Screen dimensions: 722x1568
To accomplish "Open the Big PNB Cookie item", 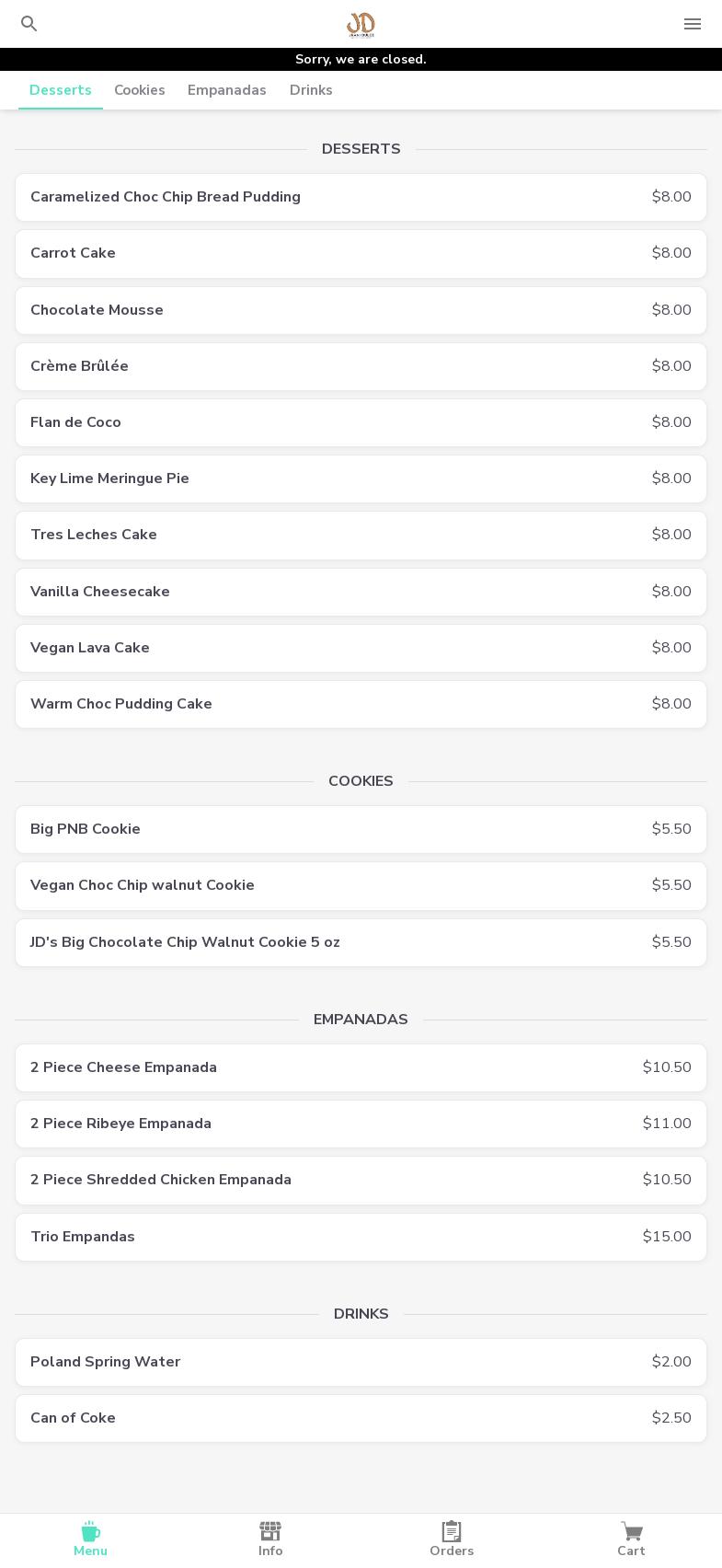I will [361, 829].
